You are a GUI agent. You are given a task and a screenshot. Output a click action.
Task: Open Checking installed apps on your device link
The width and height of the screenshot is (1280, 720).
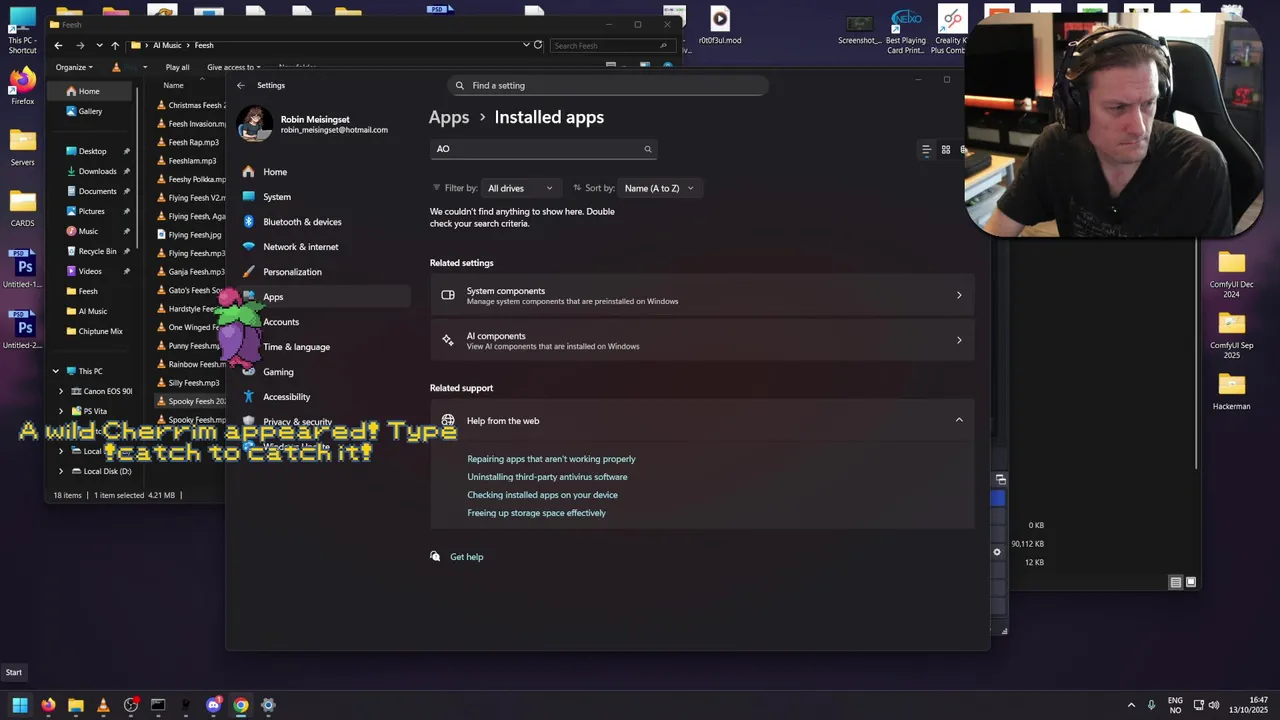pos(542,495)
